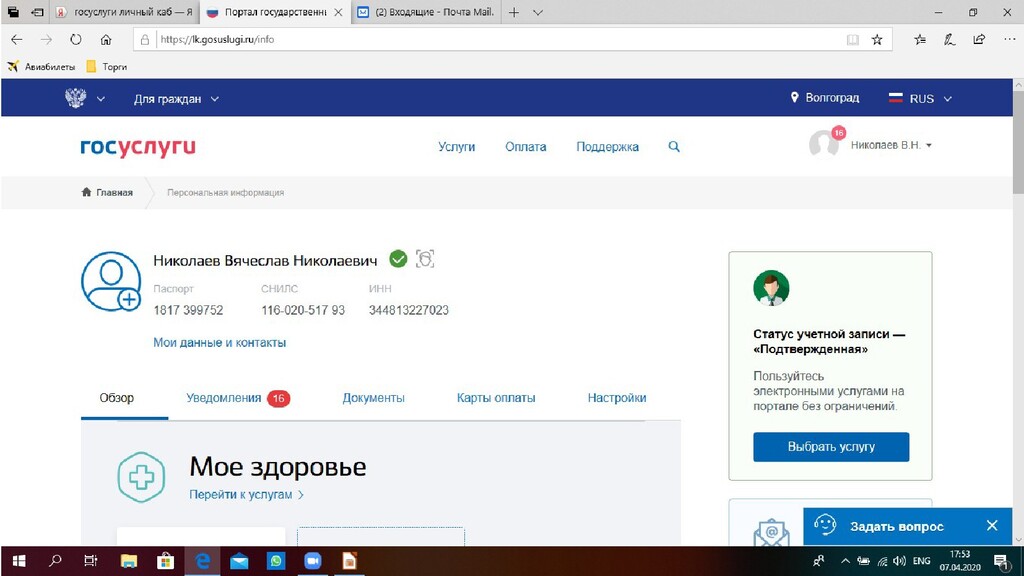The height and width of the screenshot is (576, 1024).
Task: Expand the tab preview chevron
Action: [537, 12]
